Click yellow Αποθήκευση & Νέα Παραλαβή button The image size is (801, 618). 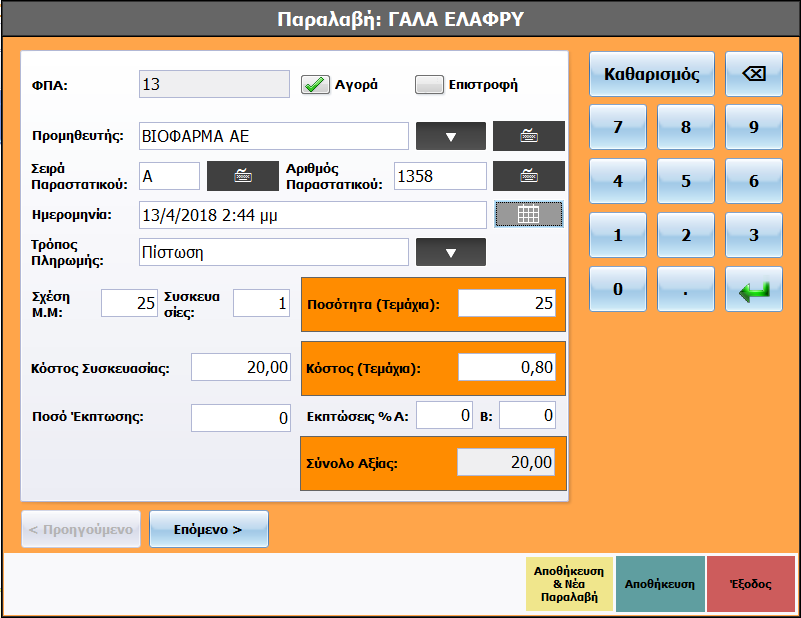(569, 584)
